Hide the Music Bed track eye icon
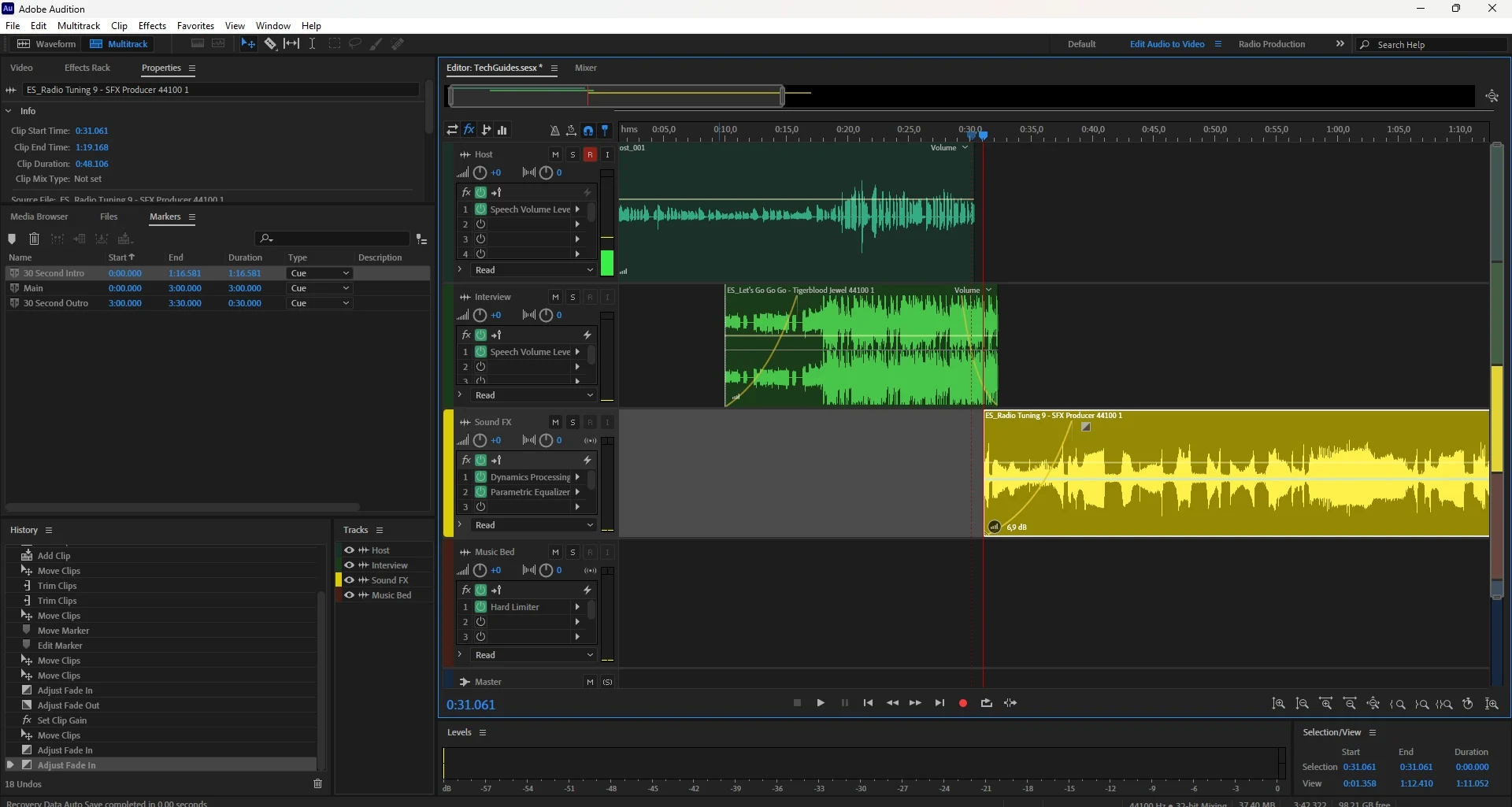The height and width of the screenshot is (807, 1512). click(349, 595)
